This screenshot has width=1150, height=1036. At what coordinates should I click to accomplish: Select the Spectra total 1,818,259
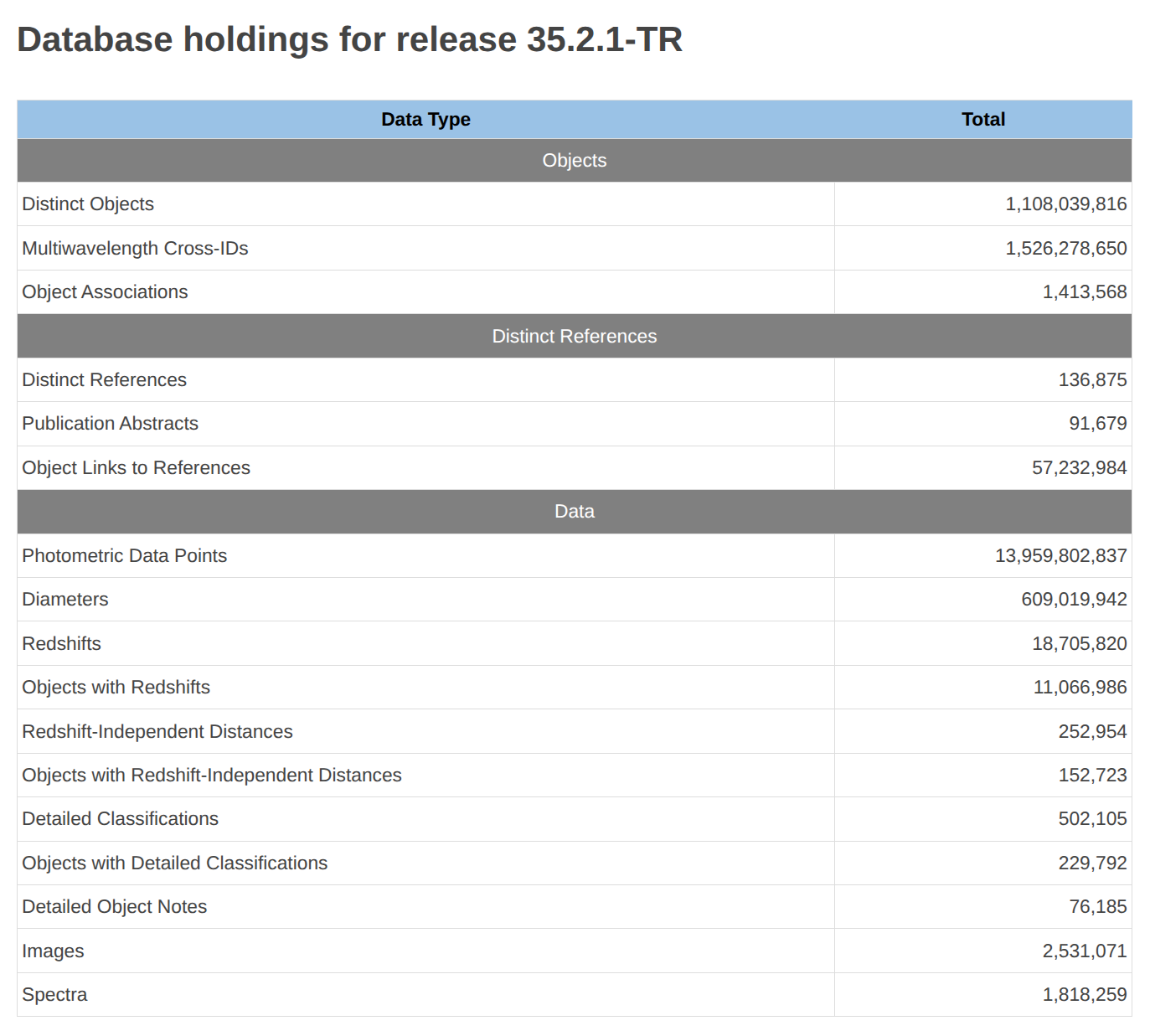click(x=1084, y=995)
